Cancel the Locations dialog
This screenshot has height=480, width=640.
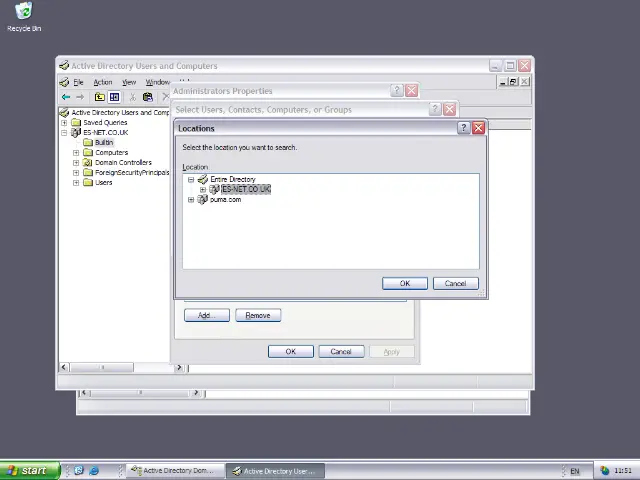click(455, 283)
